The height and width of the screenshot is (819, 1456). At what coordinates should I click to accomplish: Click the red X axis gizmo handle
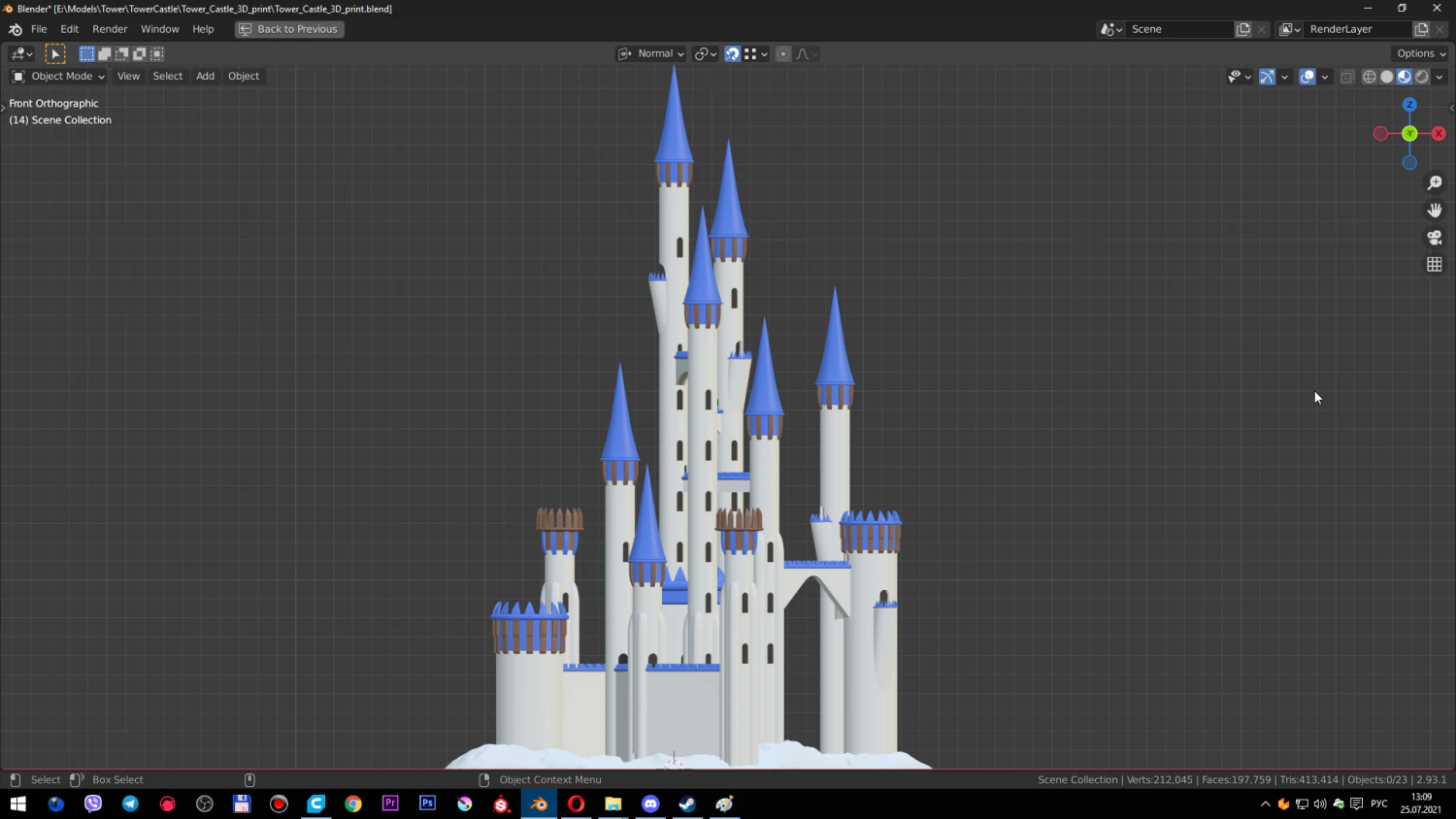point(1439,134)
